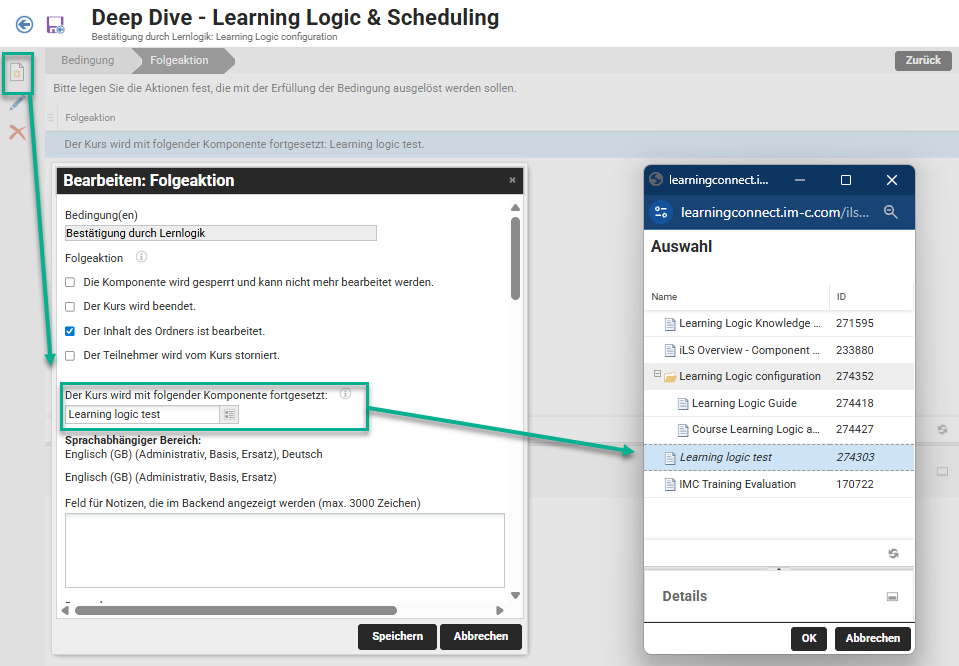The image size is (959, 666).
Task: Open component picker beside Learning logic test
Action: click(x=229, y=414)
